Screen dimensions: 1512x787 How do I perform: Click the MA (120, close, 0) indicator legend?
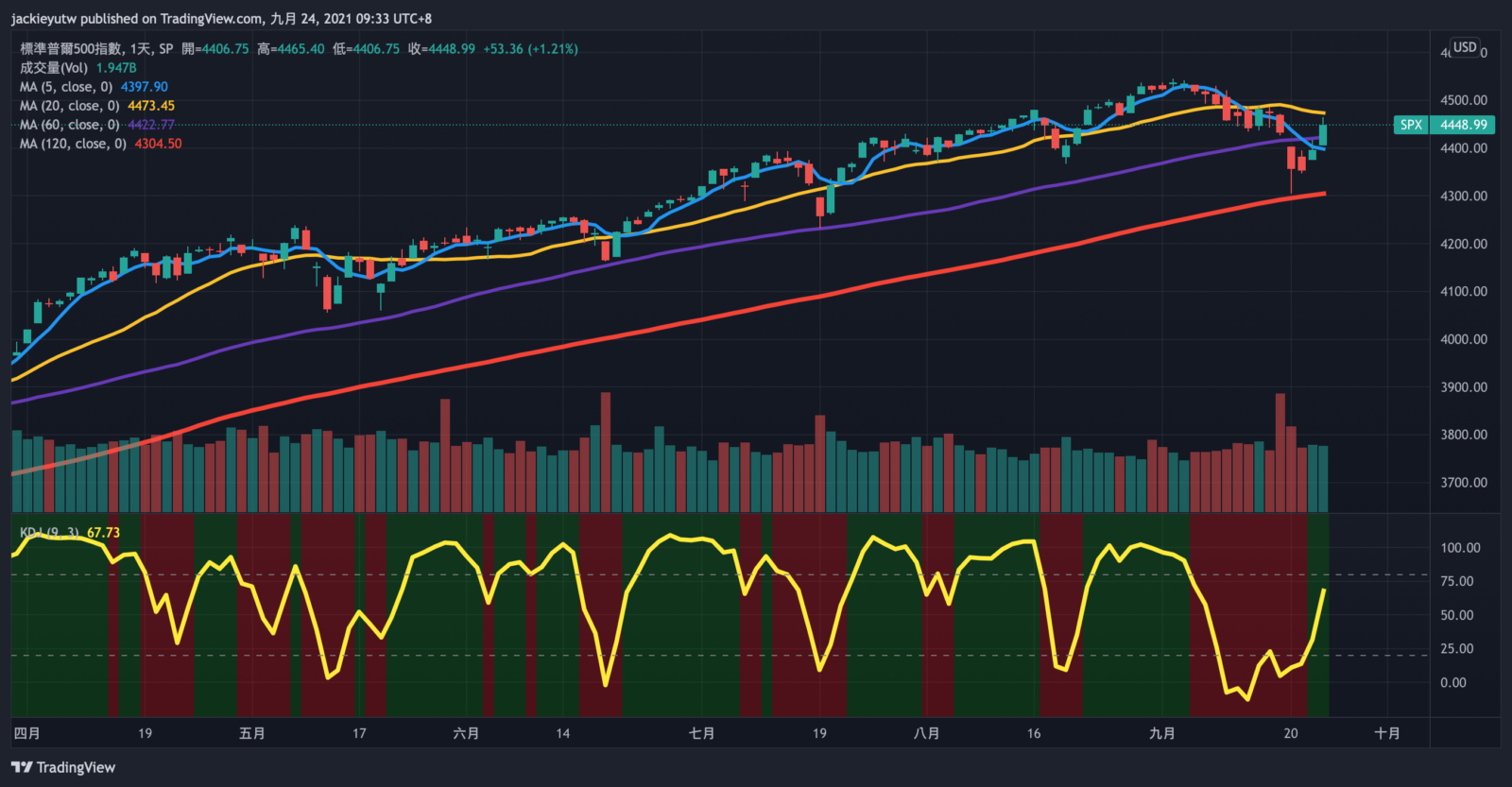(73, 144)
